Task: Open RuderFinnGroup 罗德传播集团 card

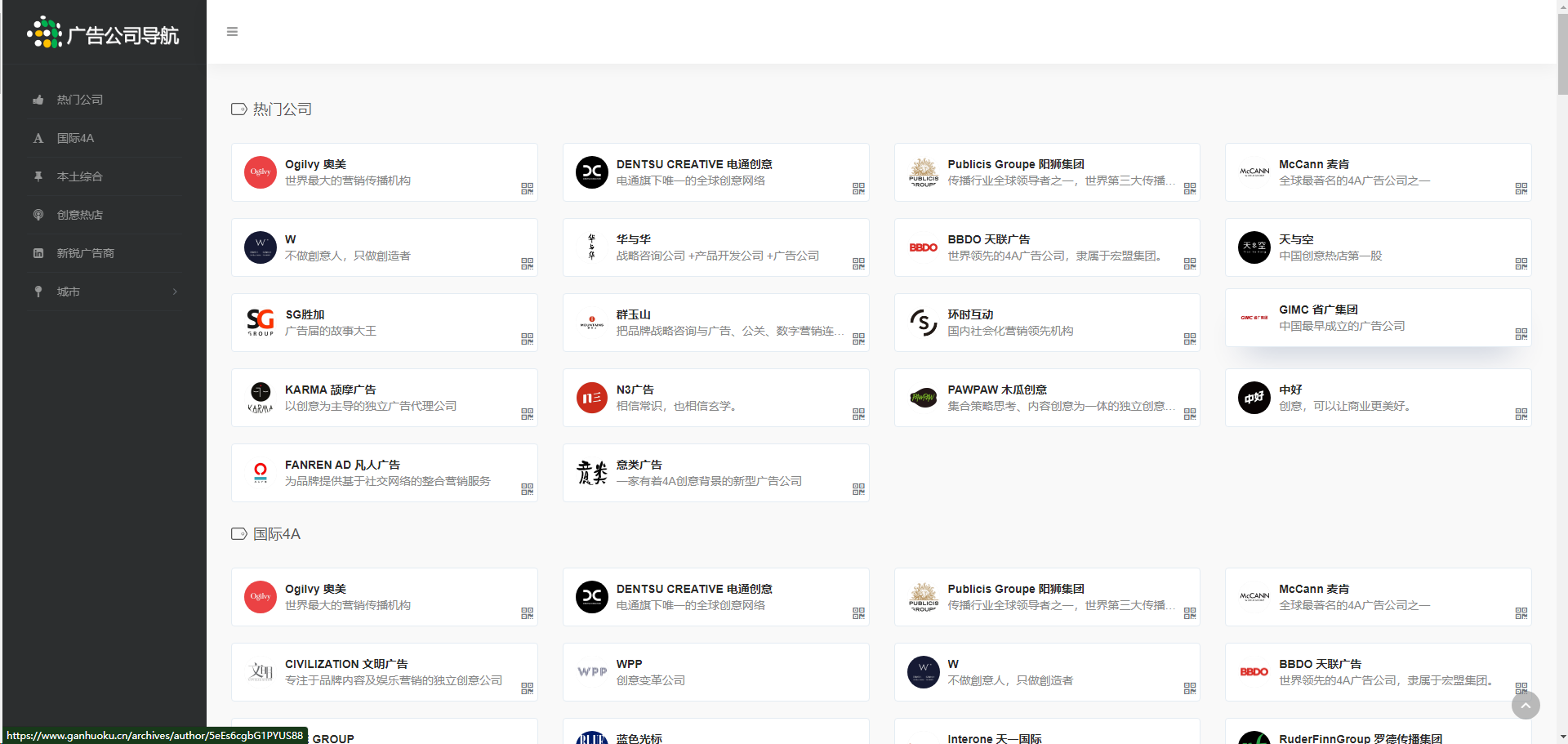Action: click(1379, 732)
